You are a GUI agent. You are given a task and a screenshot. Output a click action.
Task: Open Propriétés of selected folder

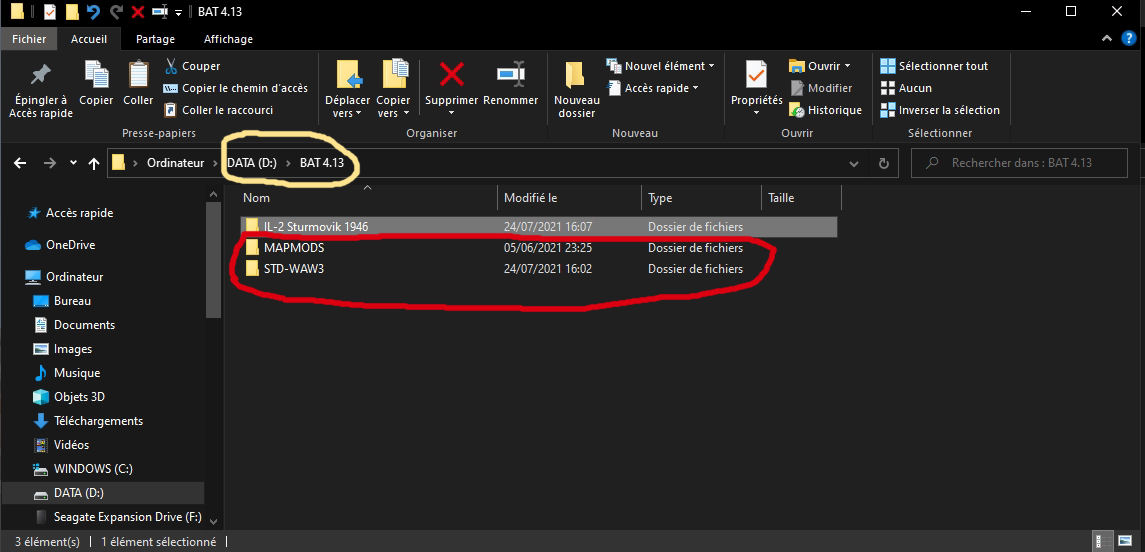[757, 89]
